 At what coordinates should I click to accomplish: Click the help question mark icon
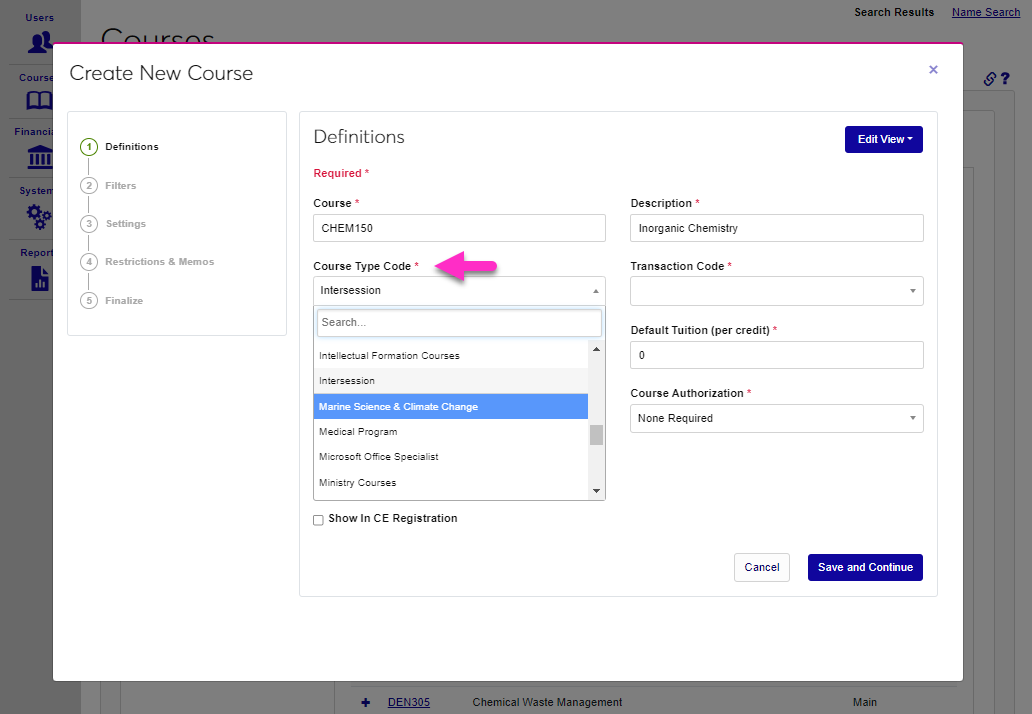[1004, 79]
